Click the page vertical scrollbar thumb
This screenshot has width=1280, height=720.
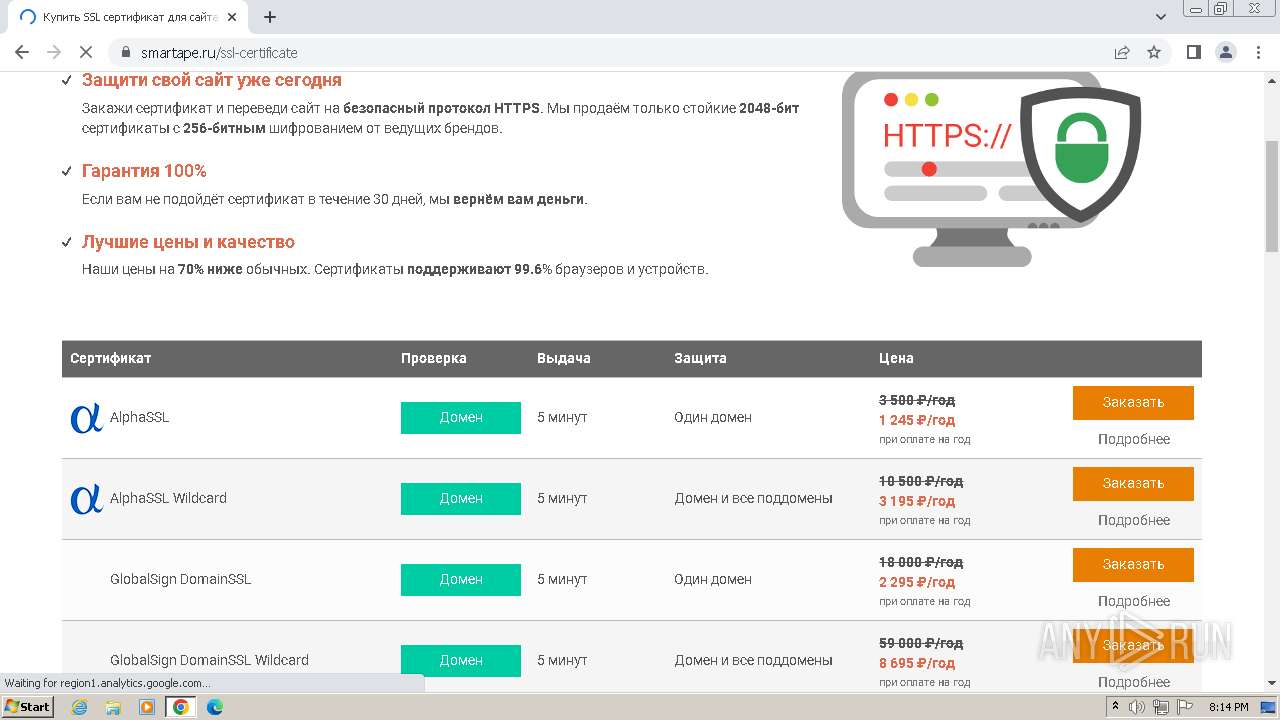click(1271, 195)
